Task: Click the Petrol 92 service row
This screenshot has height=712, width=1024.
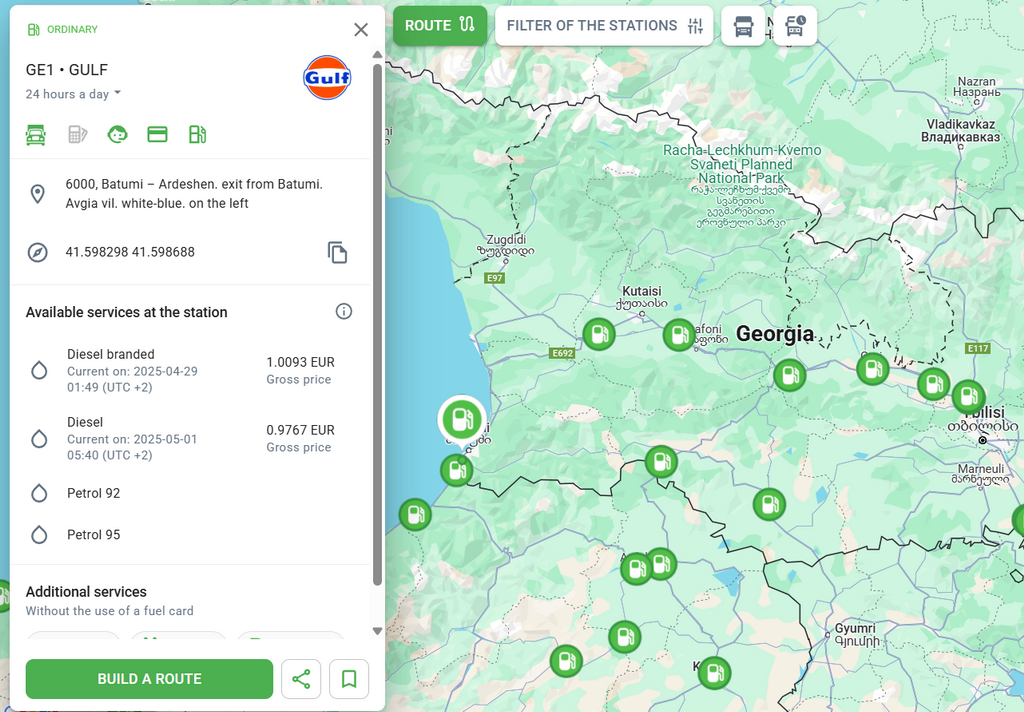Action: (189, 493)
